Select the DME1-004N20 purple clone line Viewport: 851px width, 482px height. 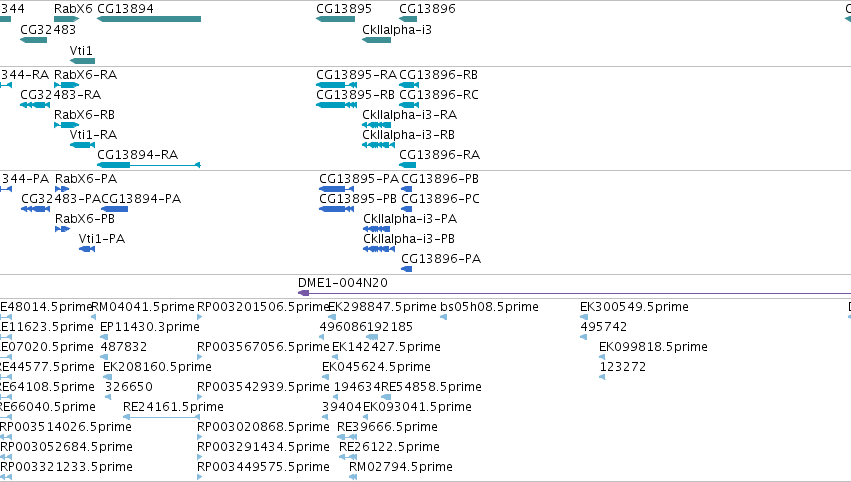click(x=574, y=293)
